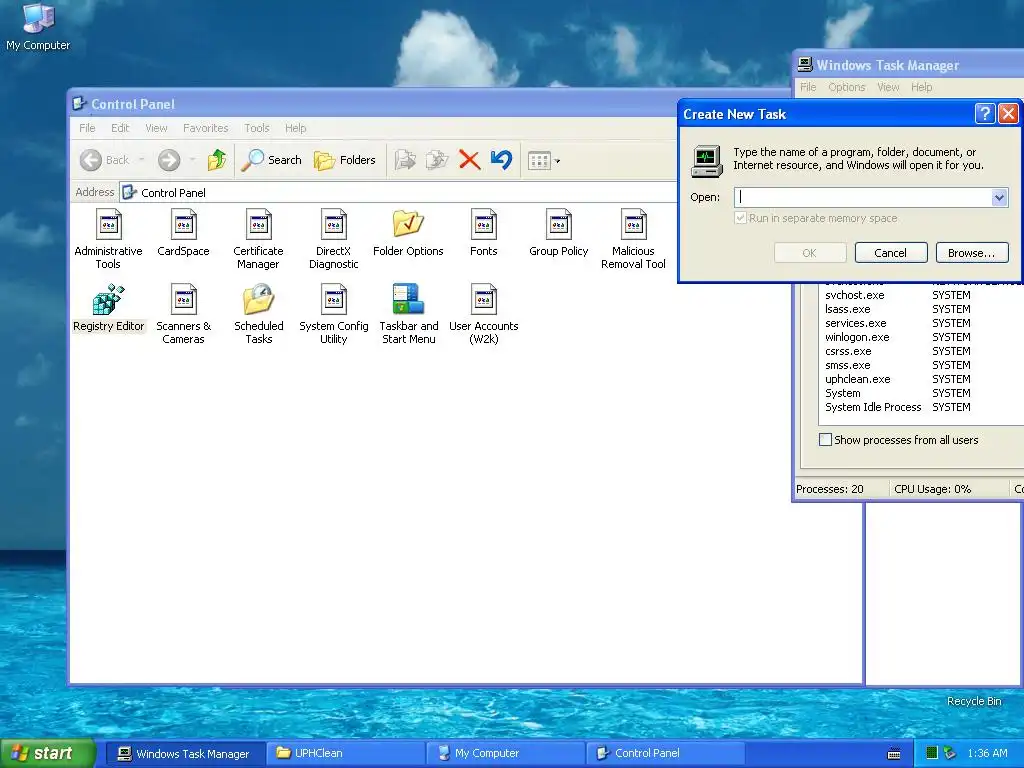This screenshot has height=768, width=1024.
Task: Click the dialog help question-mark button
Action: point(985,114)
